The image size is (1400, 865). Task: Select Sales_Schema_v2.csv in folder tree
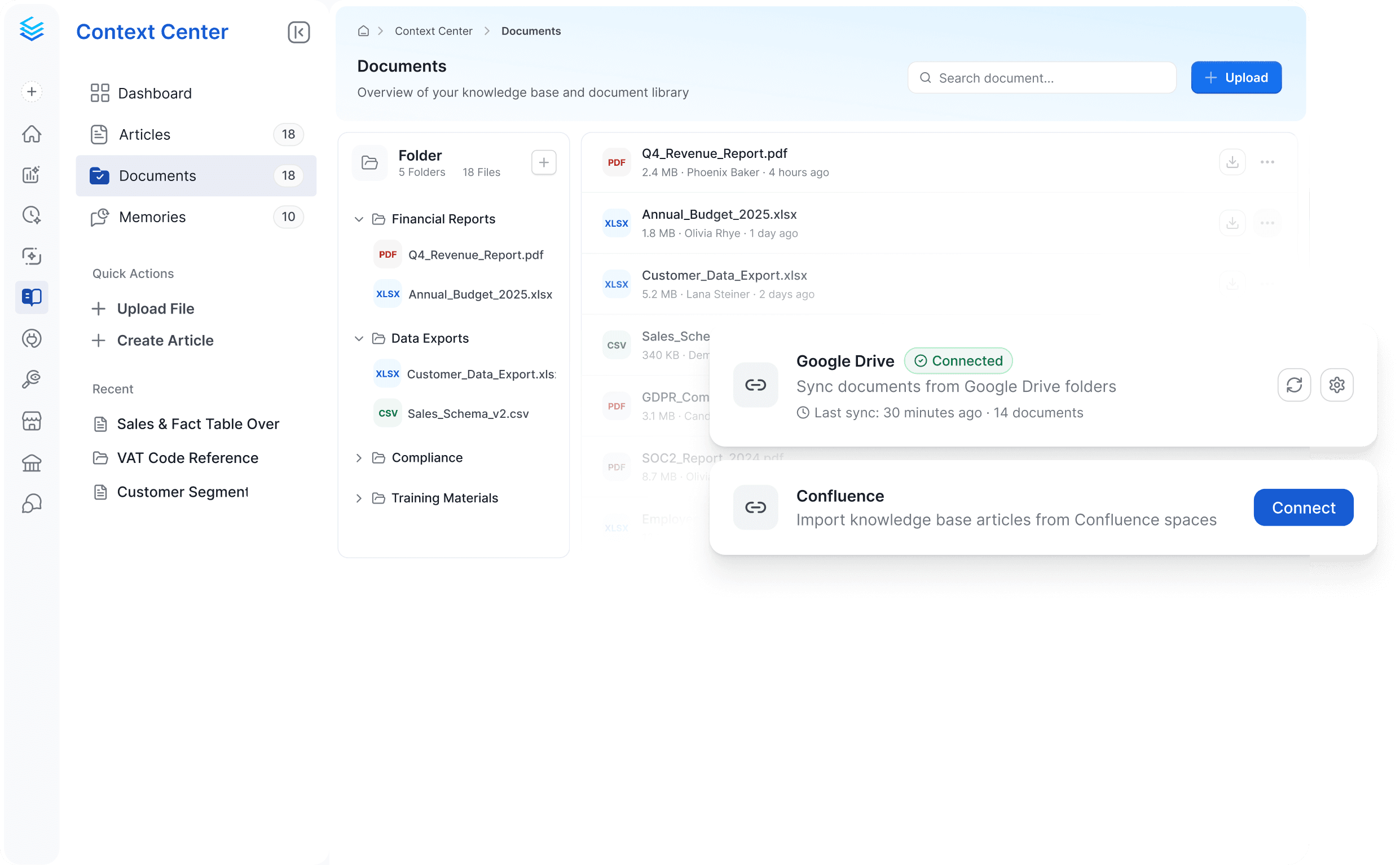[452, 414]
